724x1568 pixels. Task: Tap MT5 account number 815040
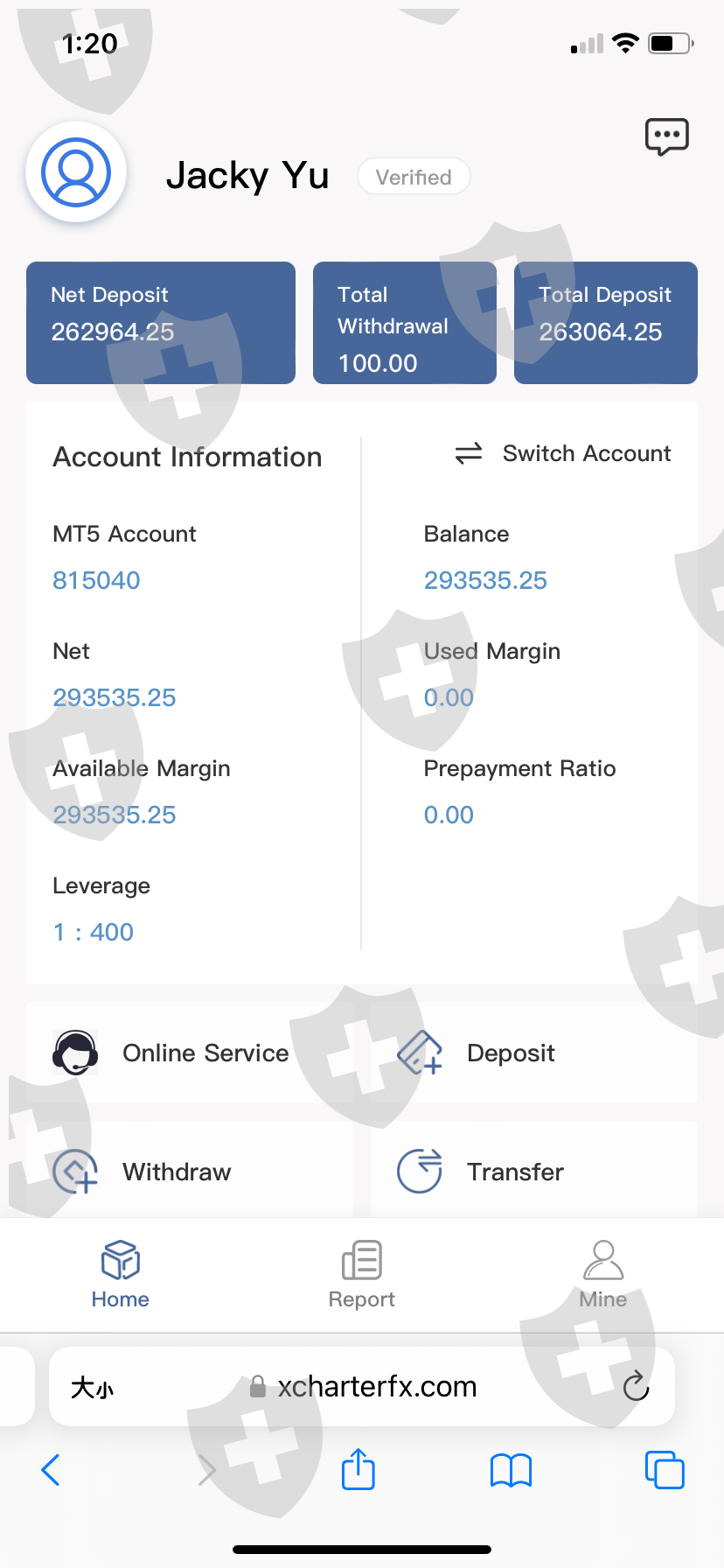click(x=96, y=580)
